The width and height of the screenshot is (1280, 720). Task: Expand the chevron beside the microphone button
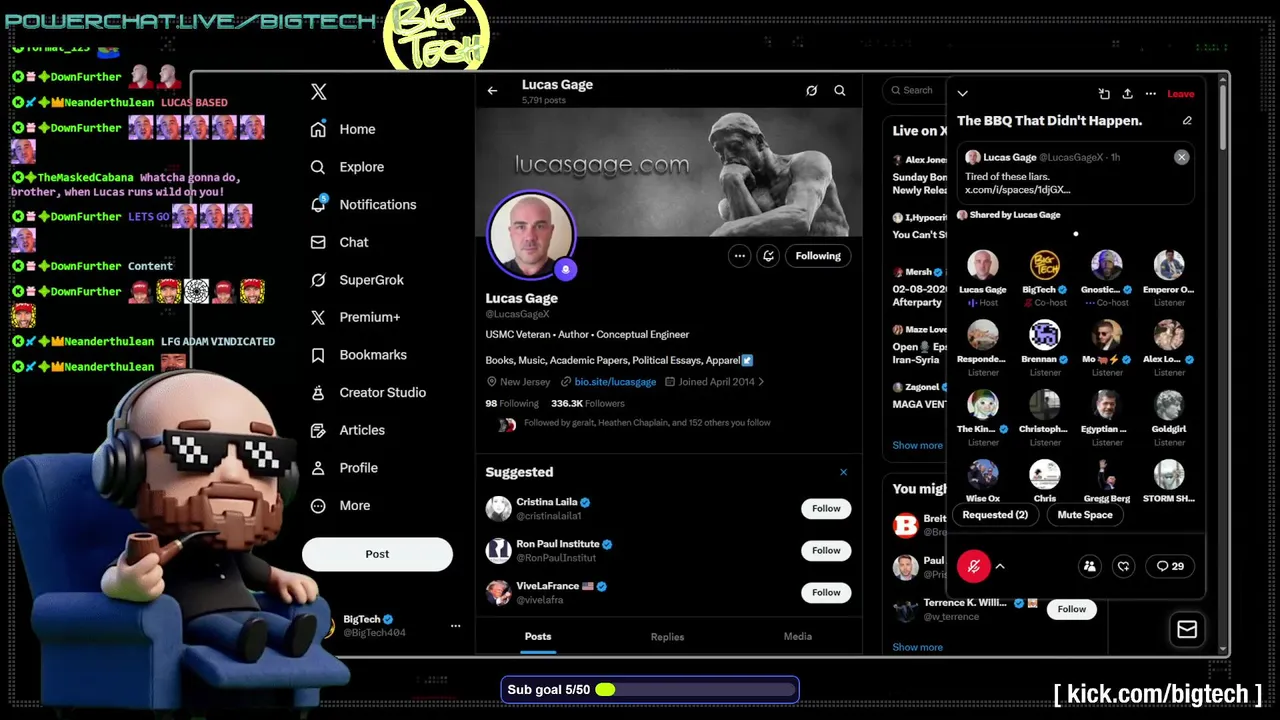tap(1000, 567)
